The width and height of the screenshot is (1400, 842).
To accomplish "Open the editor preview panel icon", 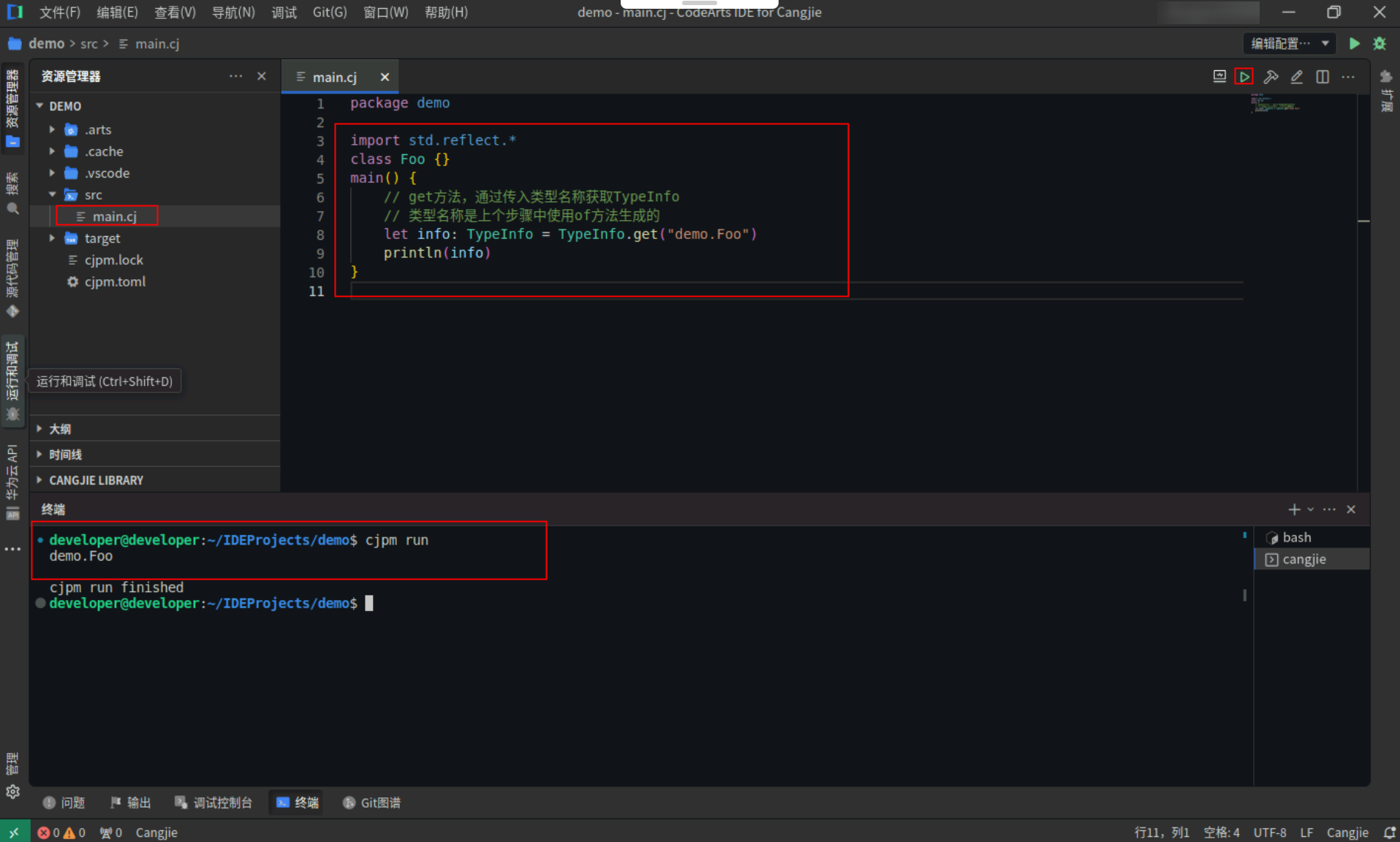I will [1219, 76].
